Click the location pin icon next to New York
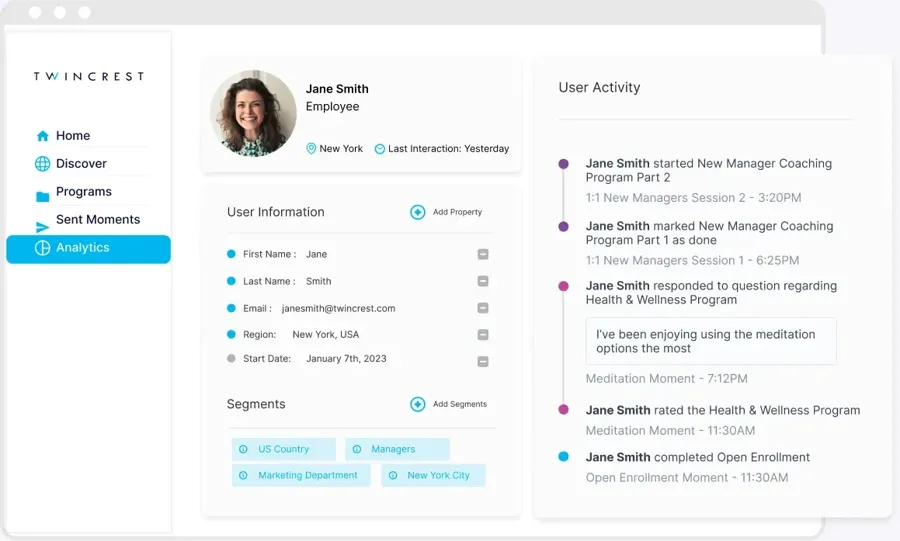Screen dimensions: 900x541 (x=311, y=149)
